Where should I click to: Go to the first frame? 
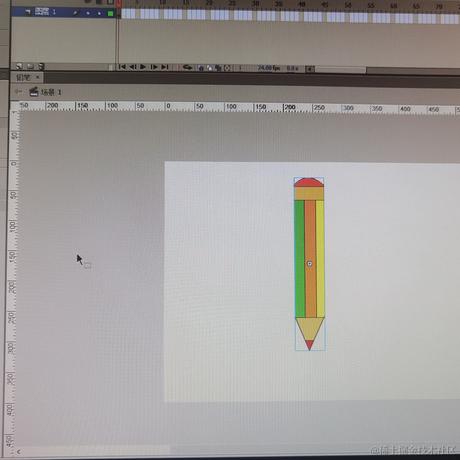point(122,67)
